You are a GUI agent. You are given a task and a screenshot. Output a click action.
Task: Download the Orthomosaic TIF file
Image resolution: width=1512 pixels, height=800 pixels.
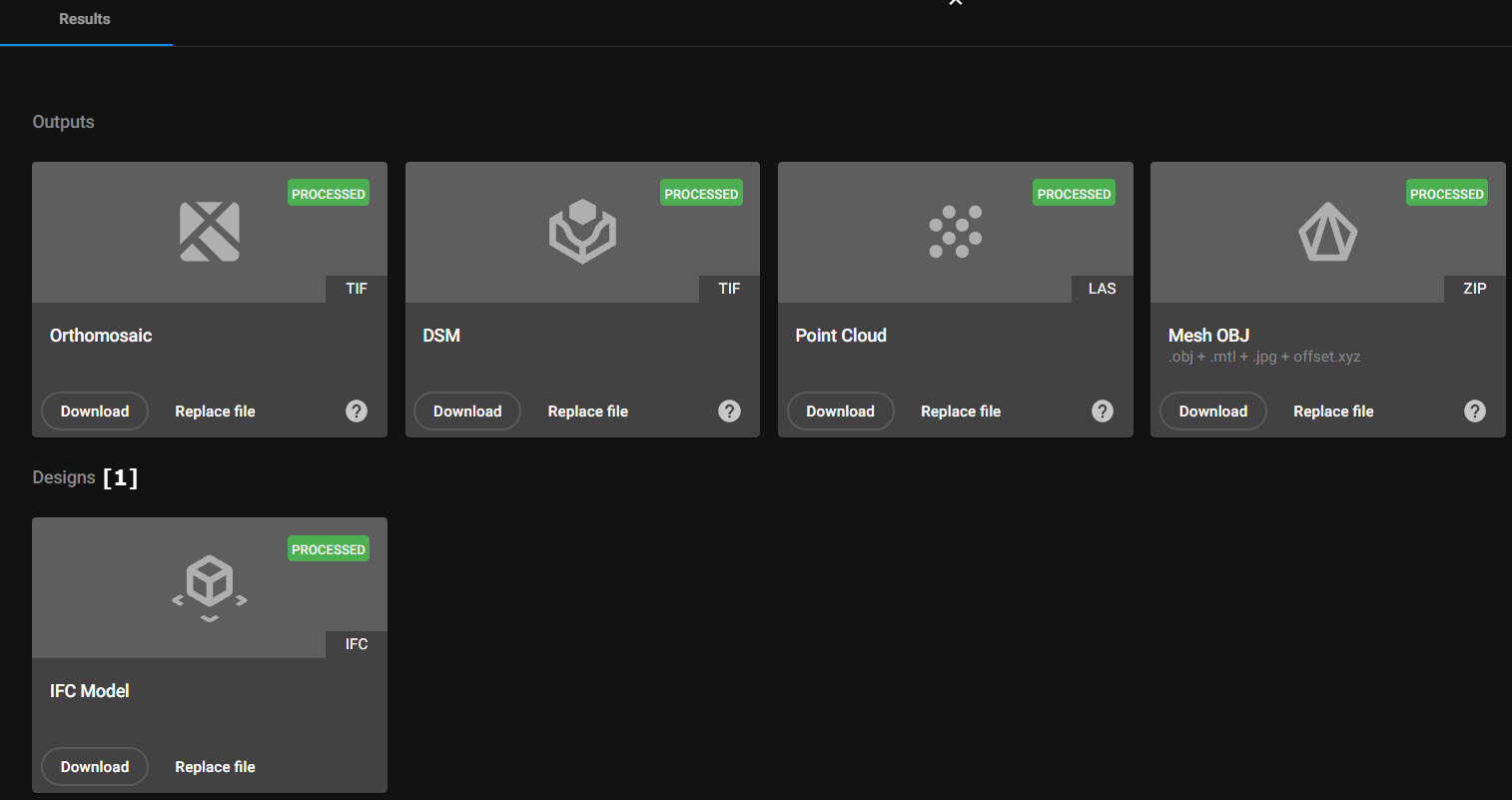pyautogui.click(x=95, y=411)
